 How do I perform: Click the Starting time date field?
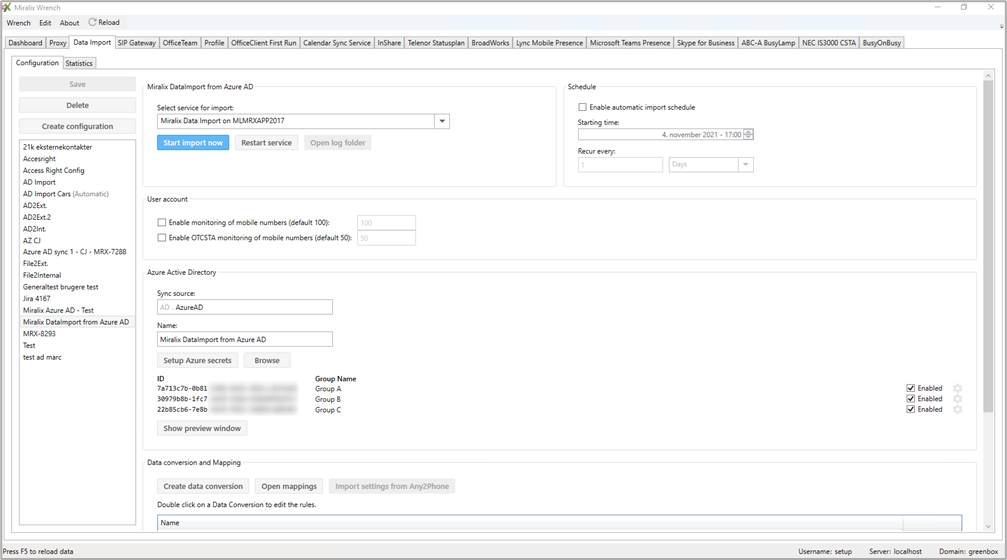click(x=661, y=134)
